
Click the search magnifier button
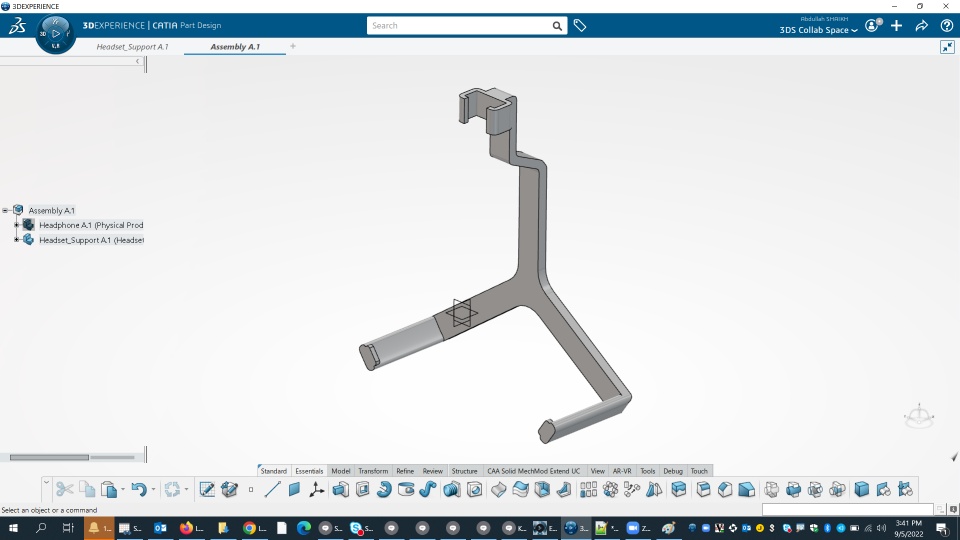click(557, 26)
